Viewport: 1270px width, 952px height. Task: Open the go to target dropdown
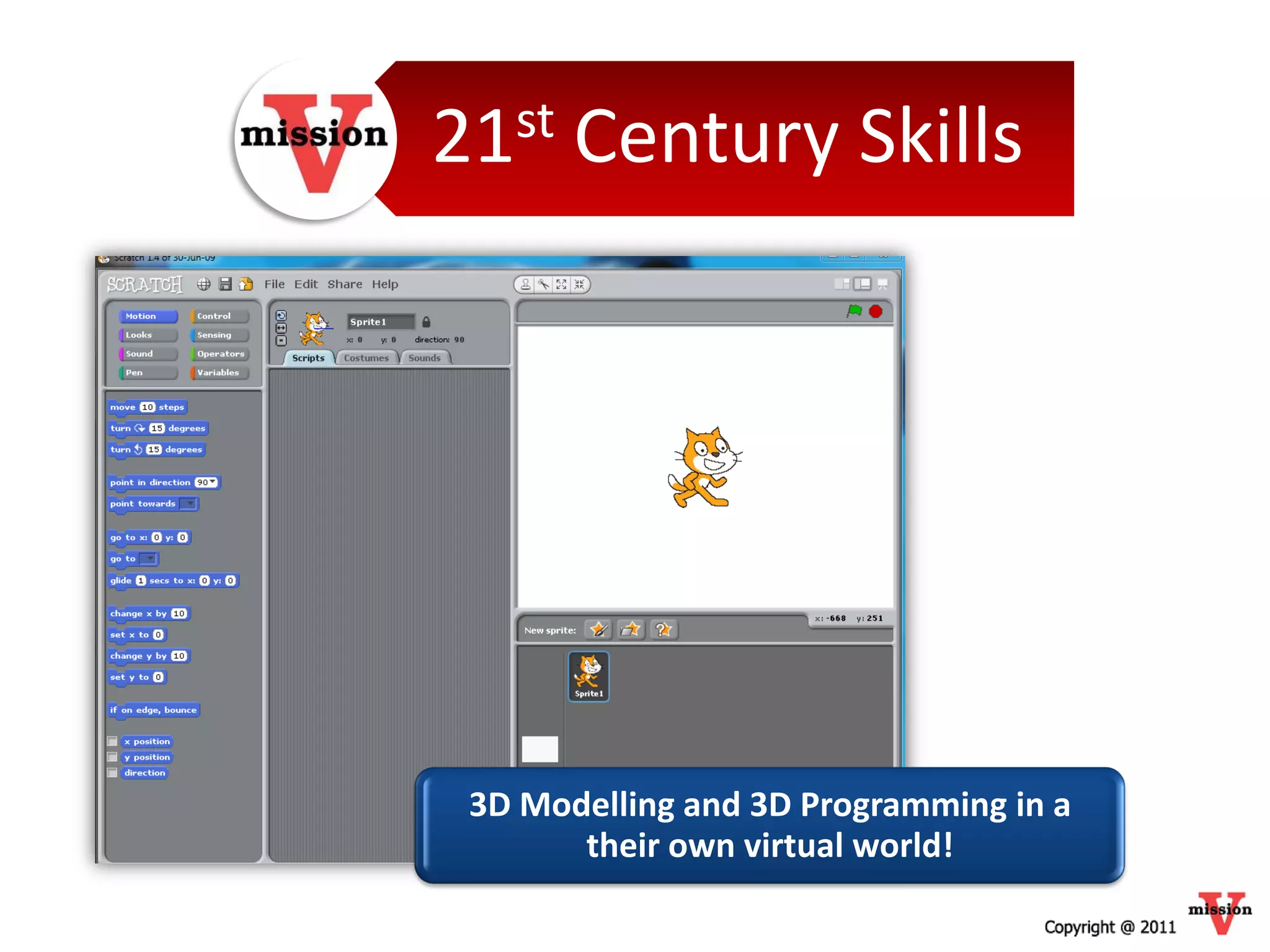point(149,558)
